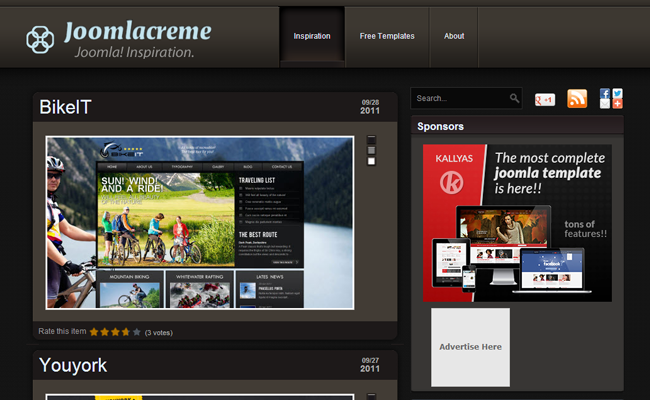650x400 pixels.
Task: Click the Google +1 button
Action: (545, 99)
